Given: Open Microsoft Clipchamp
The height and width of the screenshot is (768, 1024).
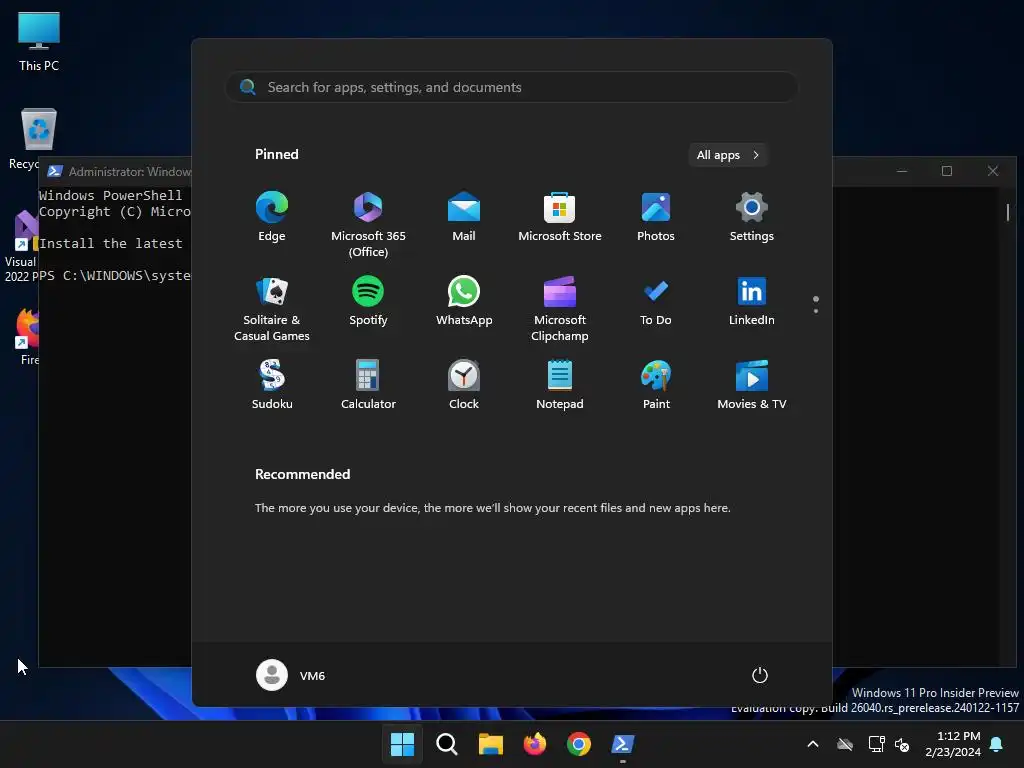Looking at the screenshot, I should [560, 308].
